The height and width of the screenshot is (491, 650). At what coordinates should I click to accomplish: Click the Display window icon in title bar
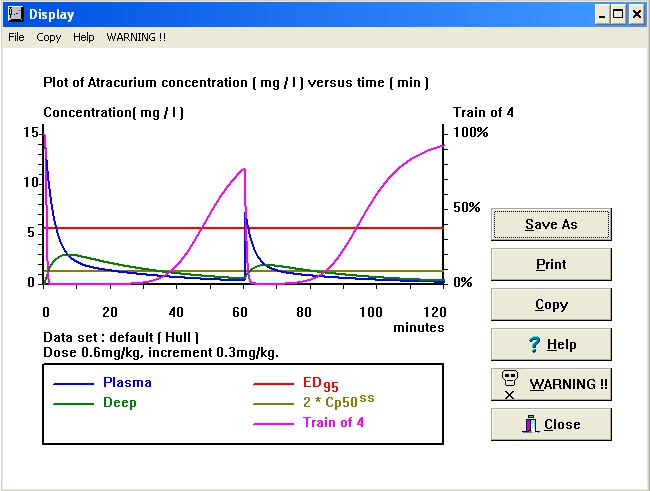(x=15, y=14)
